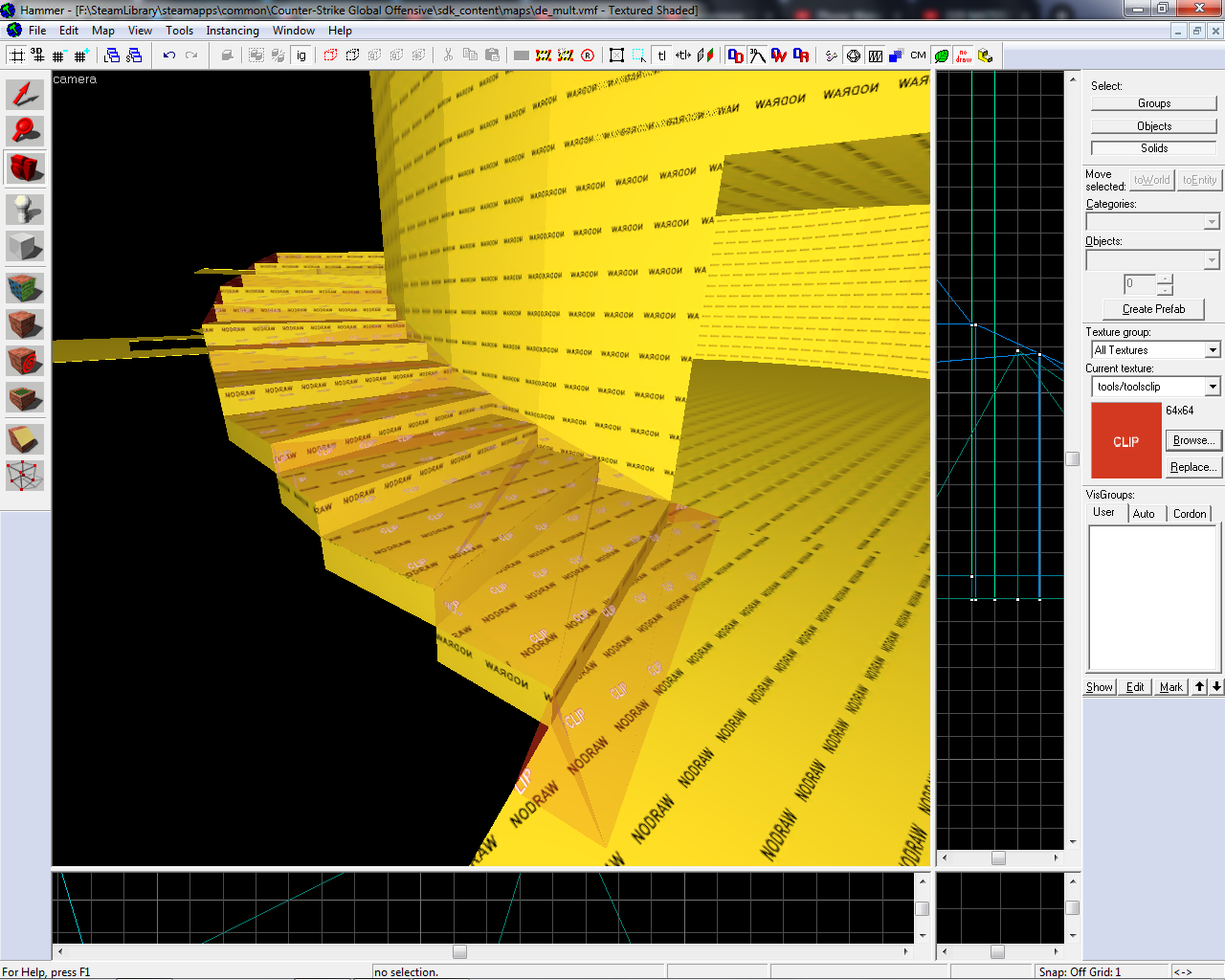Click the Load Window State icon

pos(112,56)
